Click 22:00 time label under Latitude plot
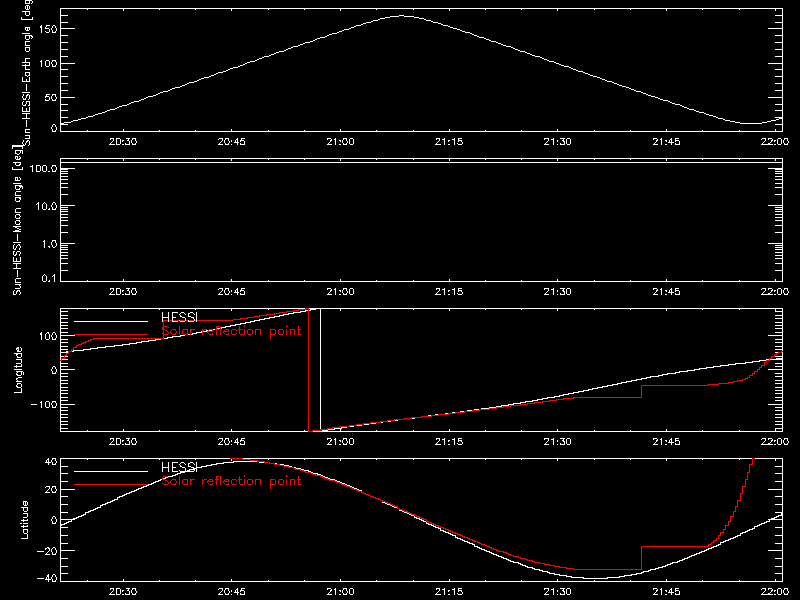The width and height of the screenshot is (800, 600). pyautogui.click(x=774, y=592)
